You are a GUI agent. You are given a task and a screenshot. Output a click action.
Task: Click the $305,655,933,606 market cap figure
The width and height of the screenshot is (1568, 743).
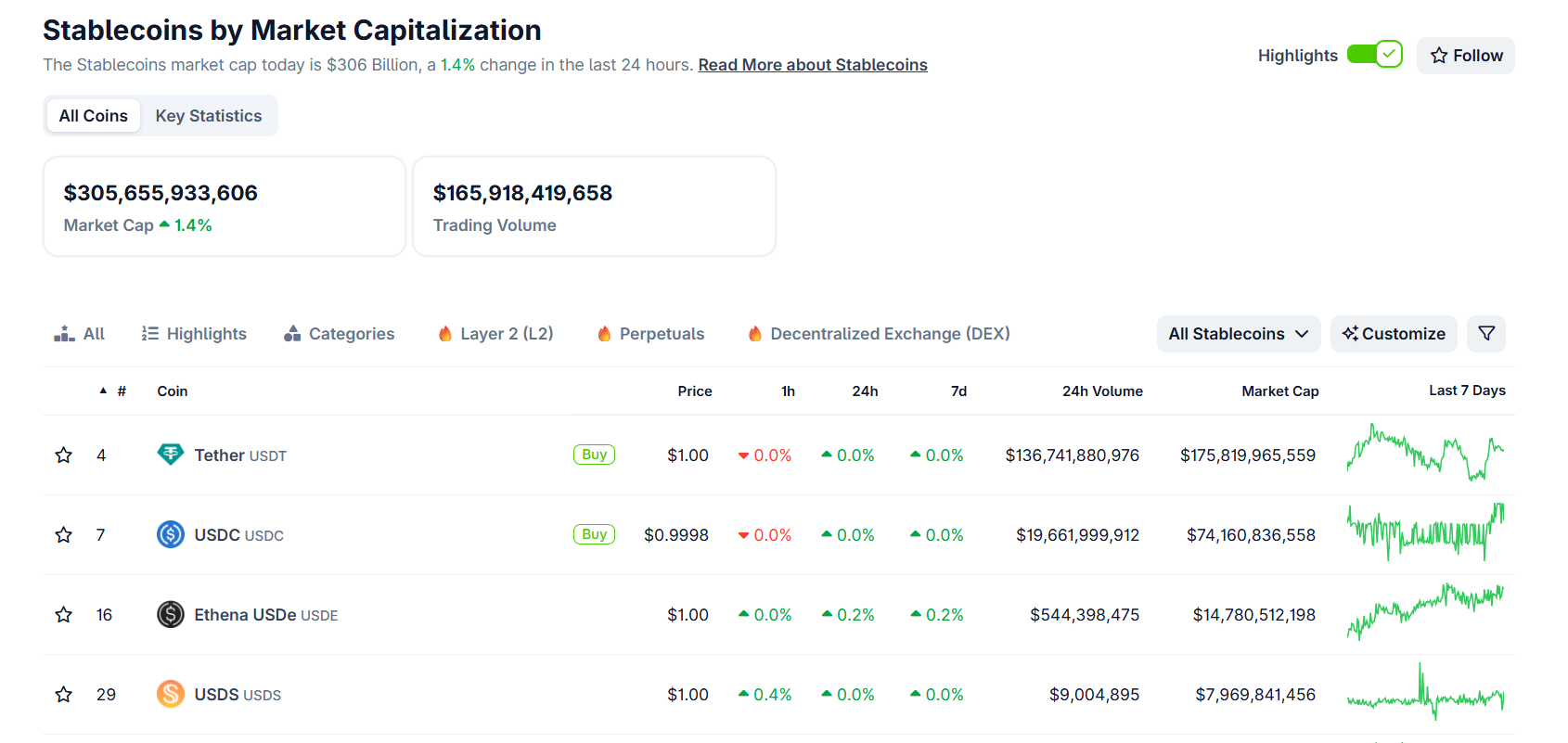(x=161, y=193)
